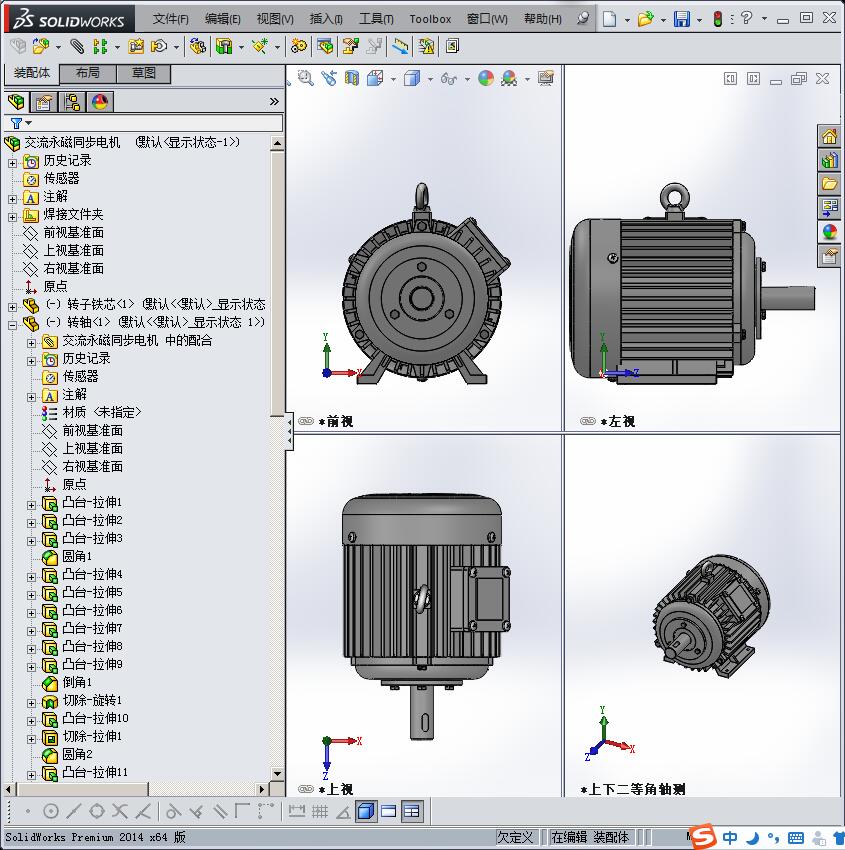Click the SolidWorks Resources home icon

coord(829,136)
